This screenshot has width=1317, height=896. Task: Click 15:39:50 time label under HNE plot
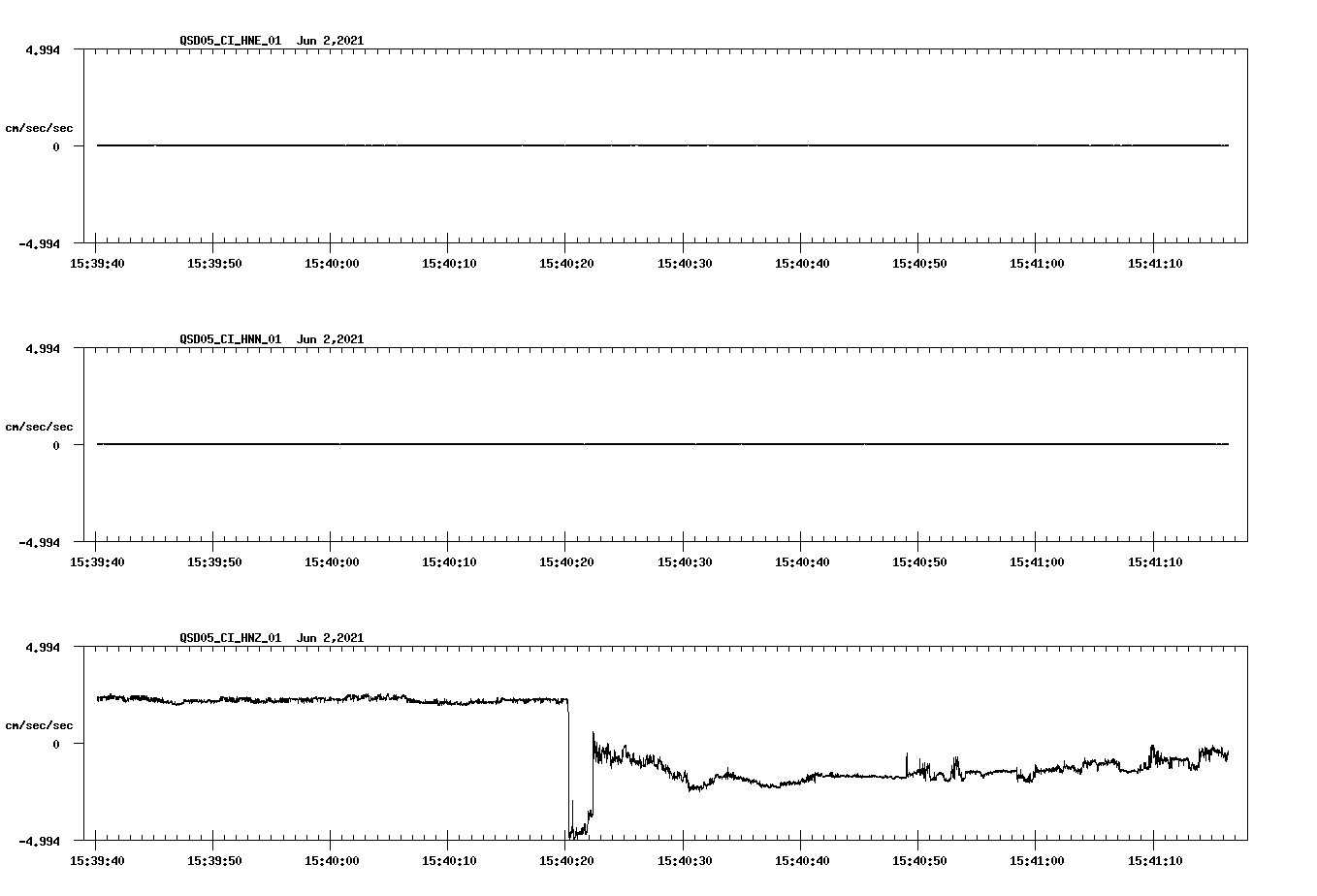click(x=214, y=263)
